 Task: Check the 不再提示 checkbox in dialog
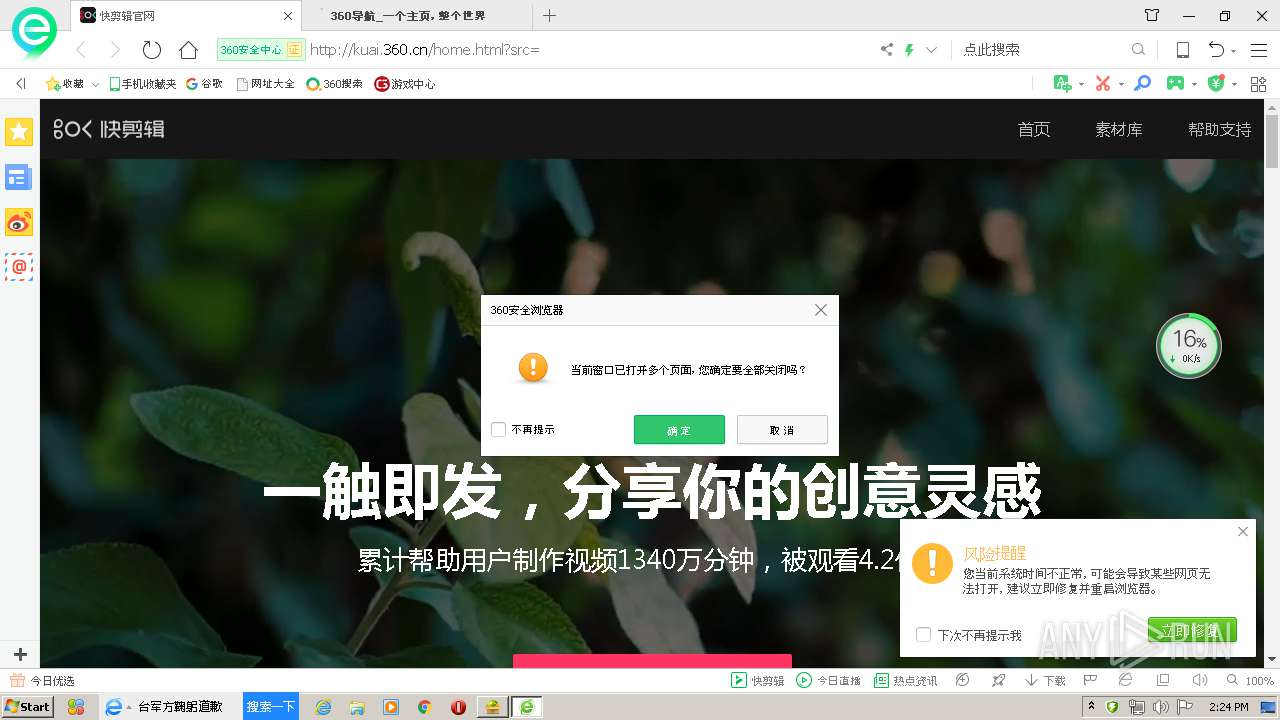pyautogui.click(x=498, y=430)
